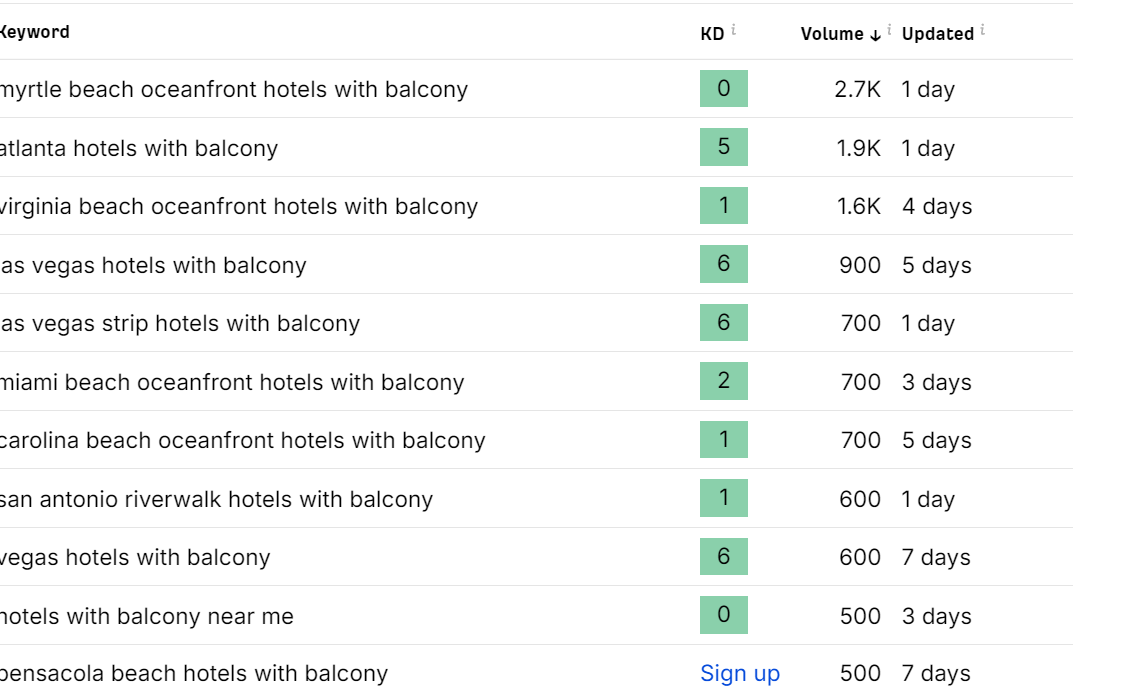Click KD badge 0 for myrtle beach

point(724,89)
